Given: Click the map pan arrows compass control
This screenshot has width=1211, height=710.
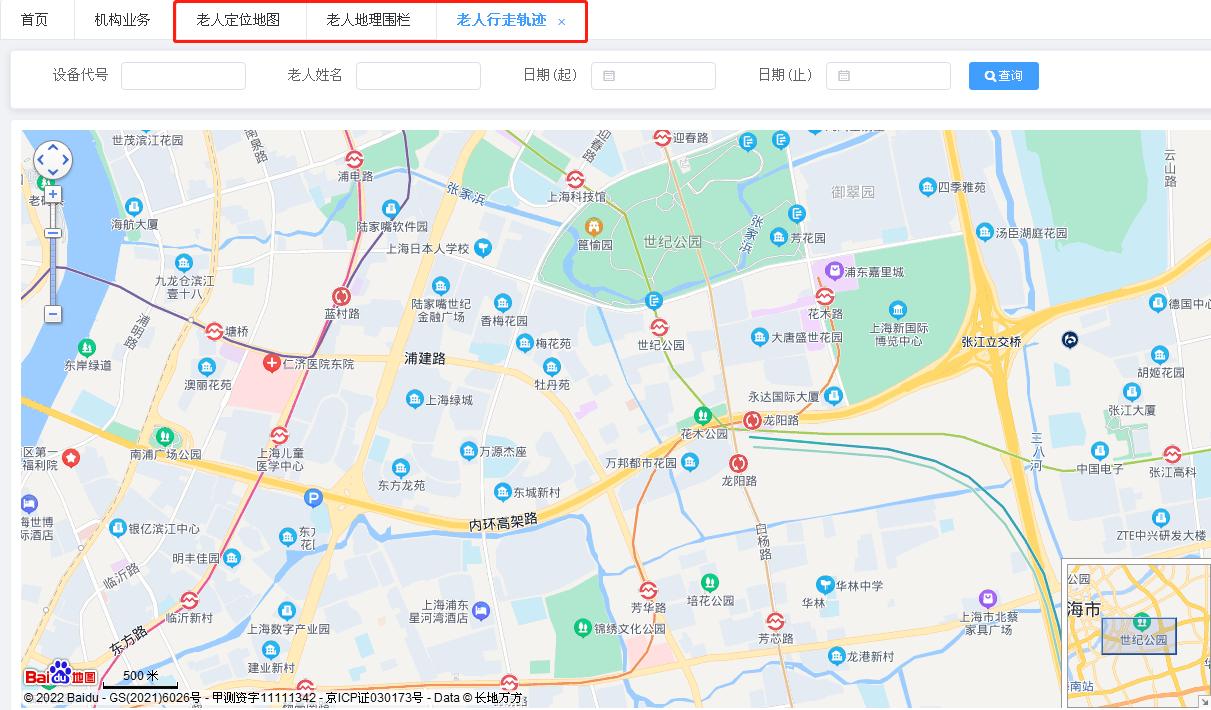Looking at the screenshot, I should (53, 160).
